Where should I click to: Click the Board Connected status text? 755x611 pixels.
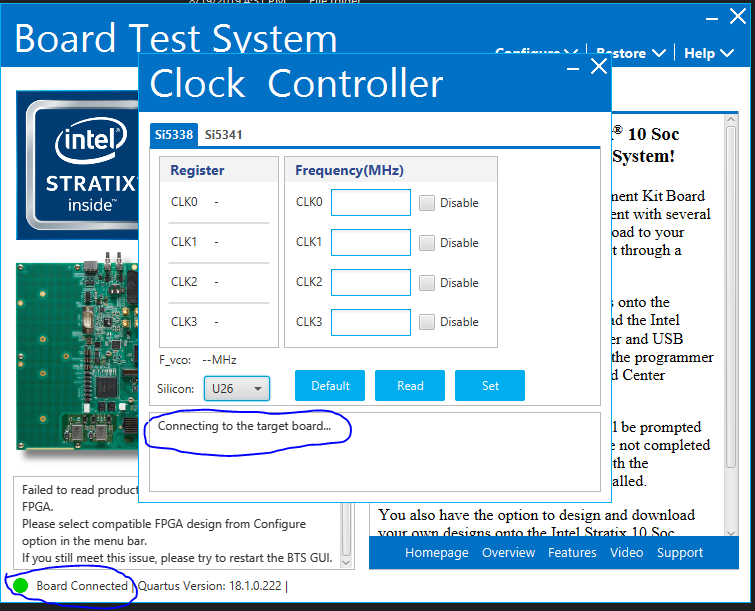[x=81, y=586]
